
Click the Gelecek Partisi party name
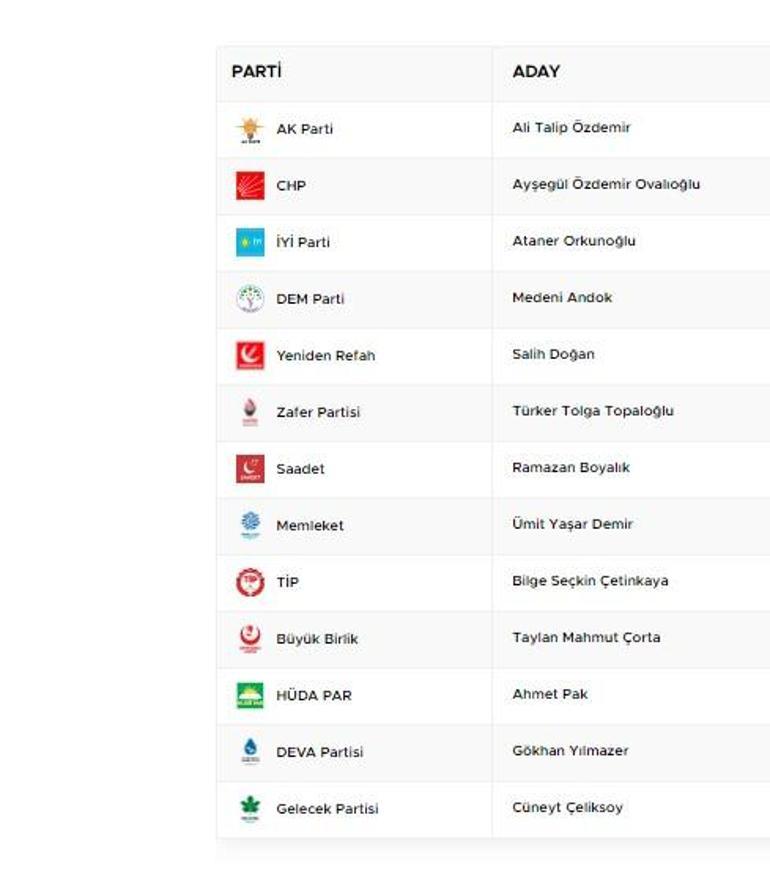(x=327, y=809)
